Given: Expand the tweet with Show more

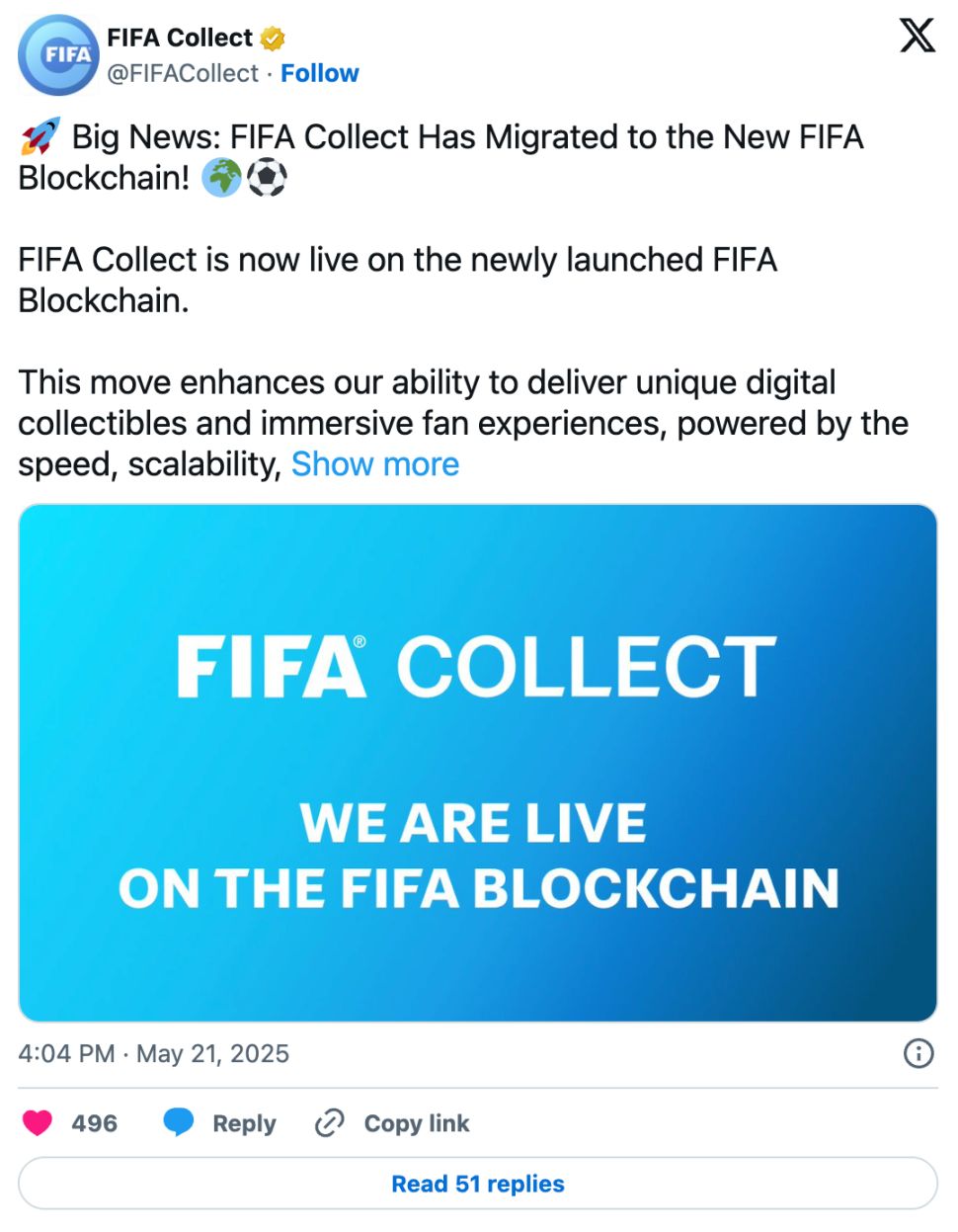Looking at the screenshot, I should [375, 464].
